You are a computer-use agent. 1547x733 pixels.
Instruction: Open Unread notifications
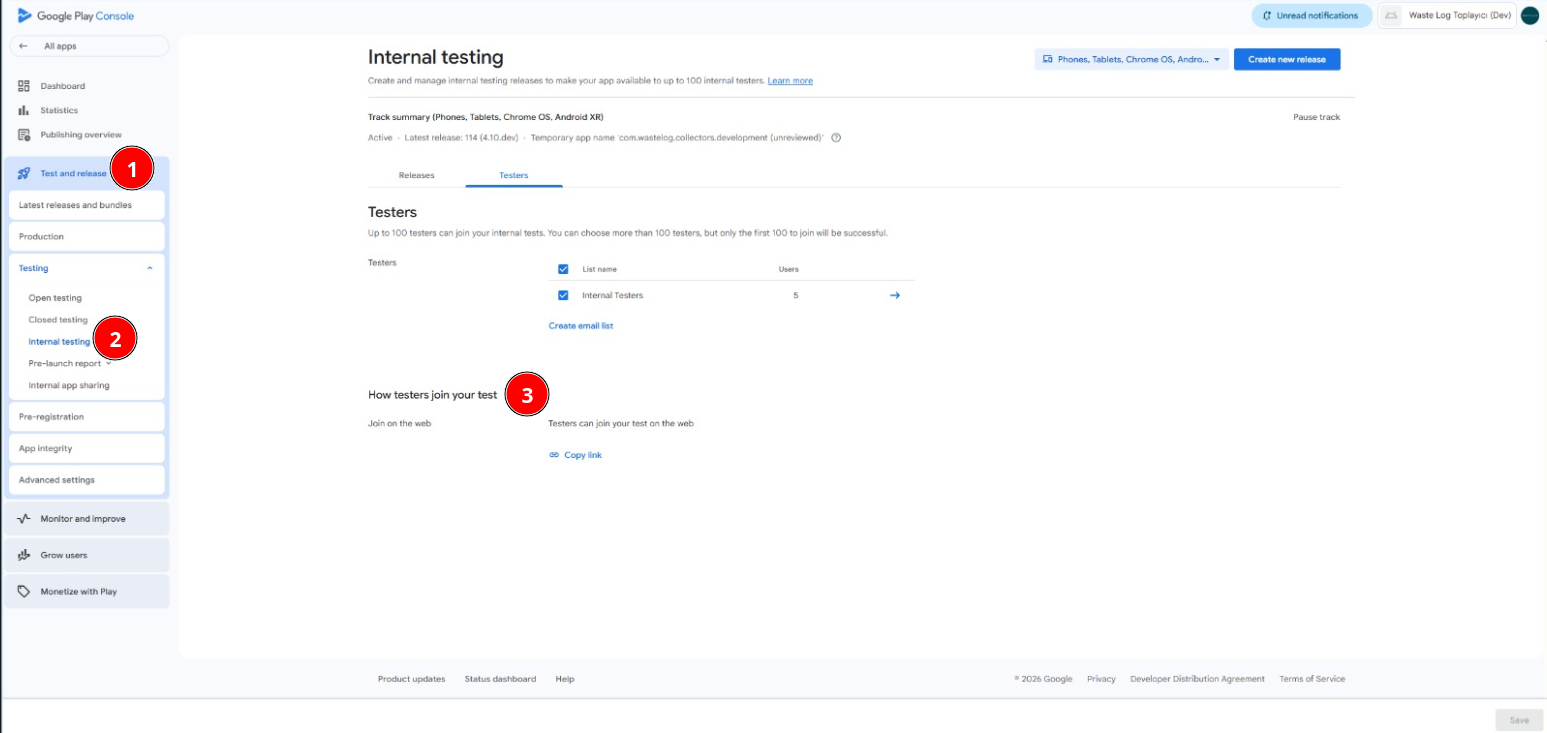(1310, 15)
